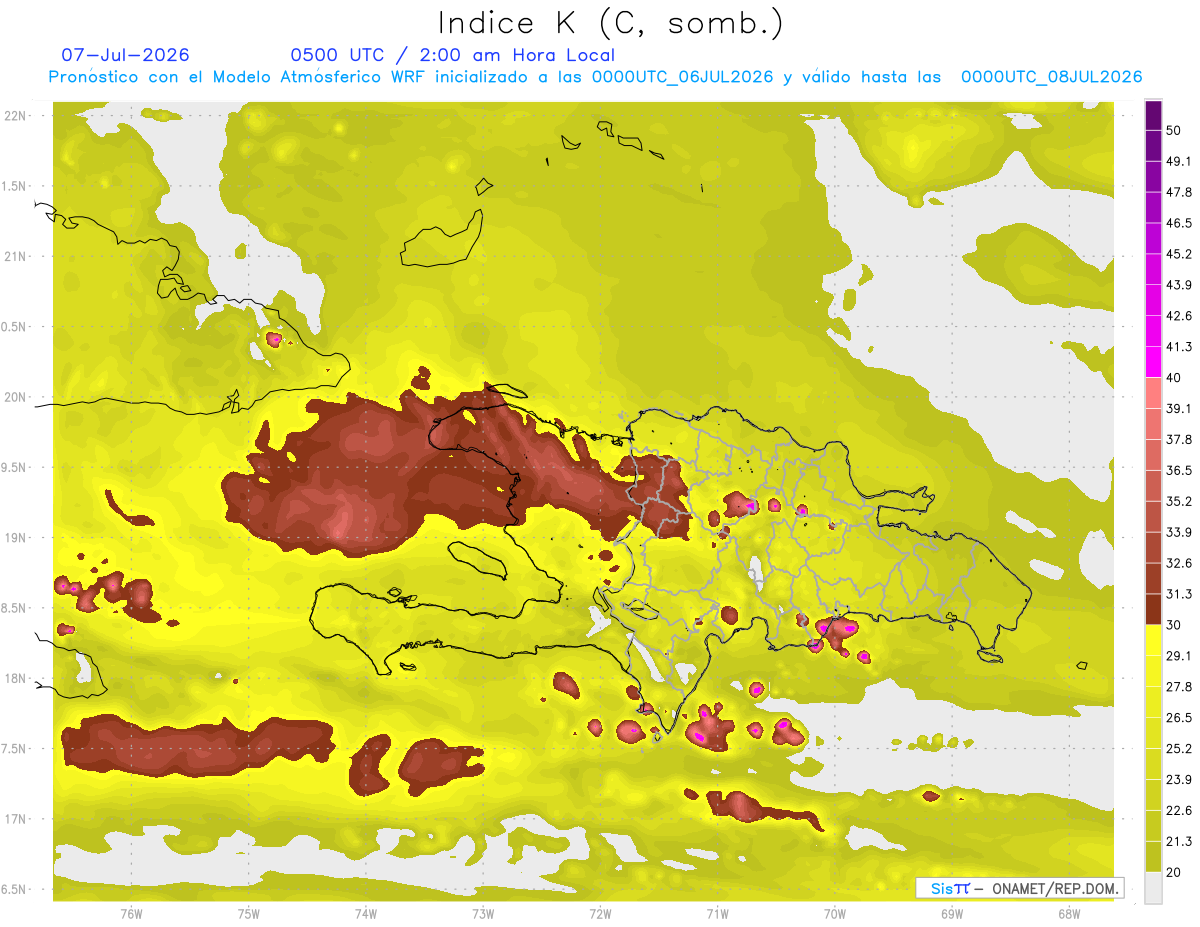Select the legend value "21.3"

pyautogui.click(x=1179, y=842)
